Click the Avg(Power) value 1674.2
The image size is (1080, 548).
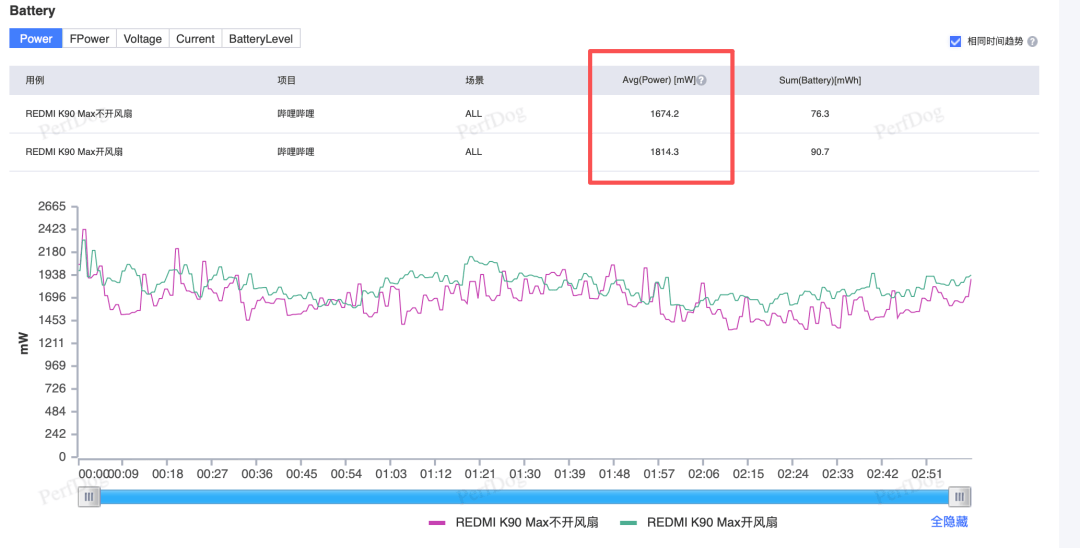(x=664, y=114)
